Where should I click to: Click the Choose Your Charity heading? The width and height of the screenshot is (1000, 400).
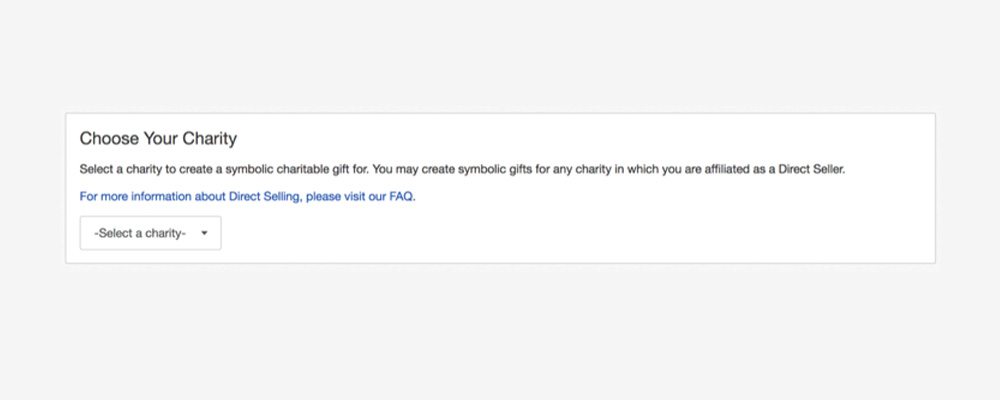[x=158, y=138]
